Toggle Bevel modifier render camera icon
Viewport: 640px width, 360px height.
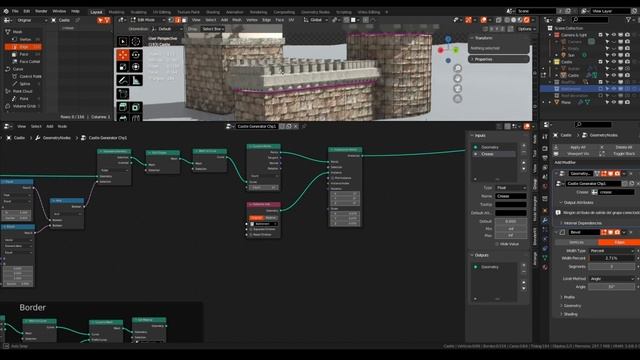point(617,232)
